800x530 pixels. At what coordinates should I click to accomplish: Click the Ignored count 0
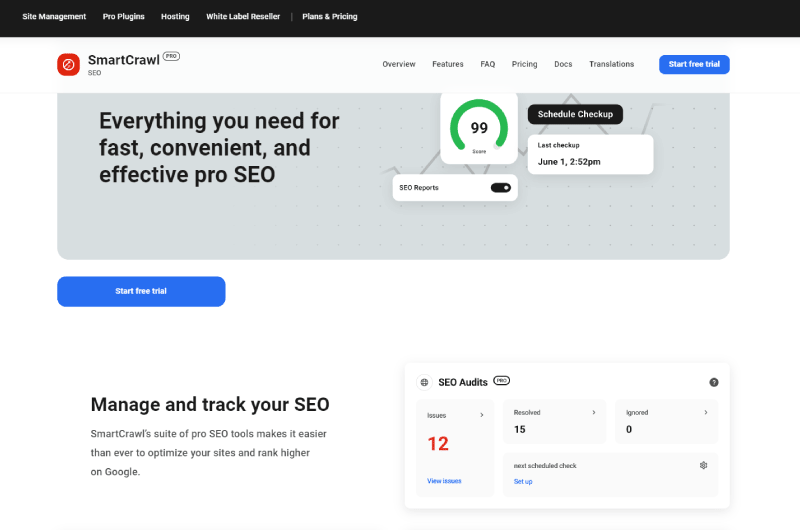click(629, 430)
